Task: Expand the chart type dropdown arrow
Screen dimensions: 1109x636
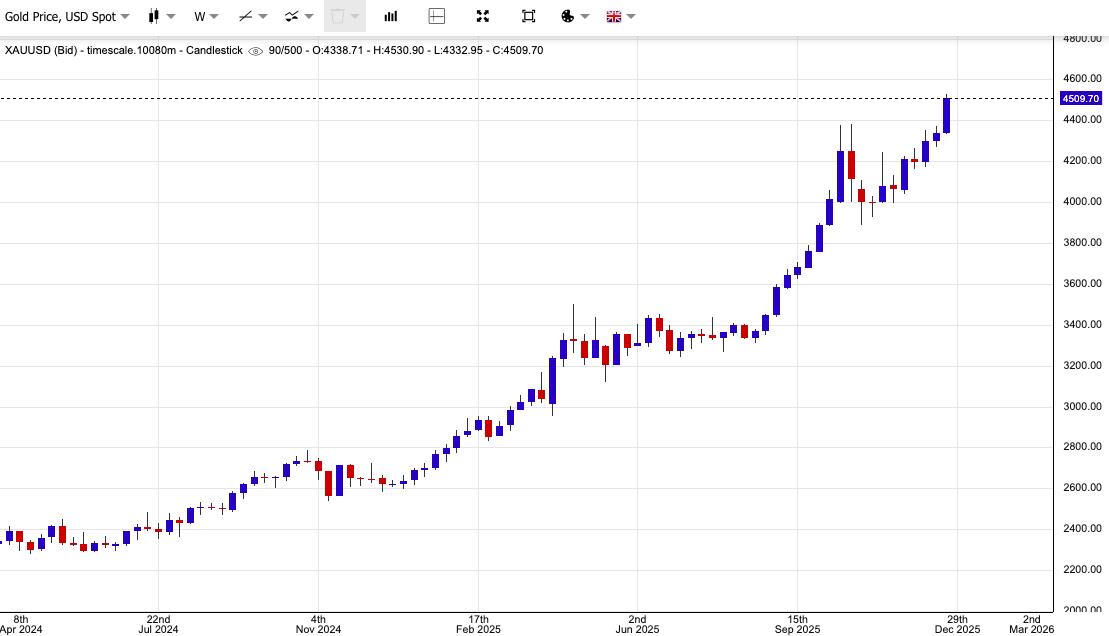Action: pyautogui.click(x=172, y=16)
